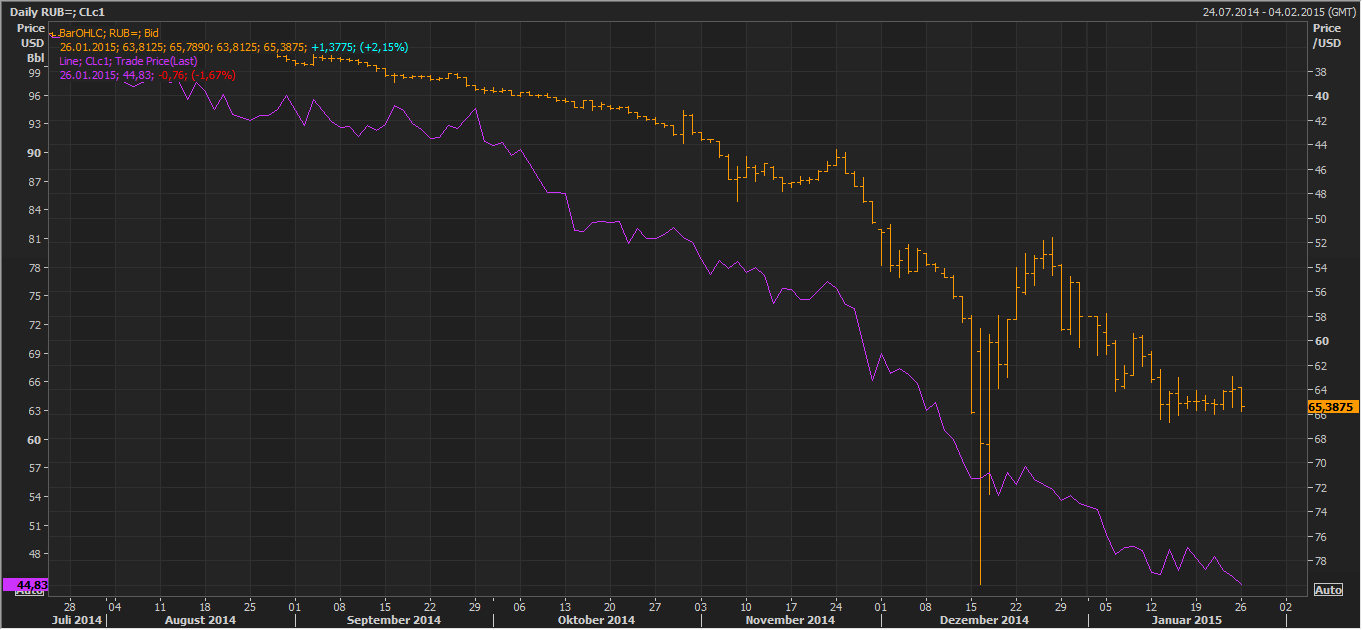Screen dimensions: 1362x630
Task: Select the purple 44,83 last-price tag
Action: 25,584
